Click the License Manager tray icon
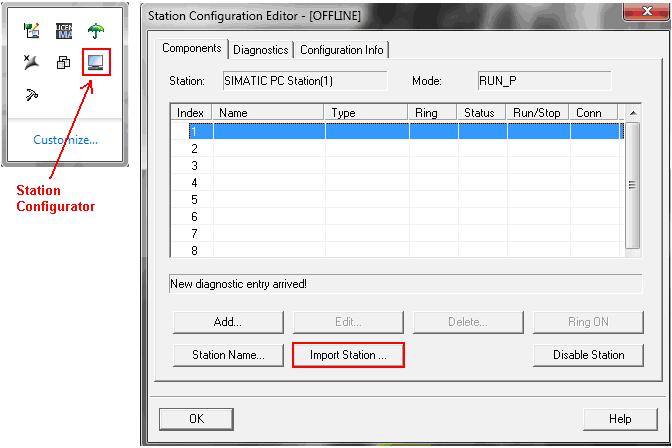The width and height of the screenshot is (672, 448). [x=64, y=31]
